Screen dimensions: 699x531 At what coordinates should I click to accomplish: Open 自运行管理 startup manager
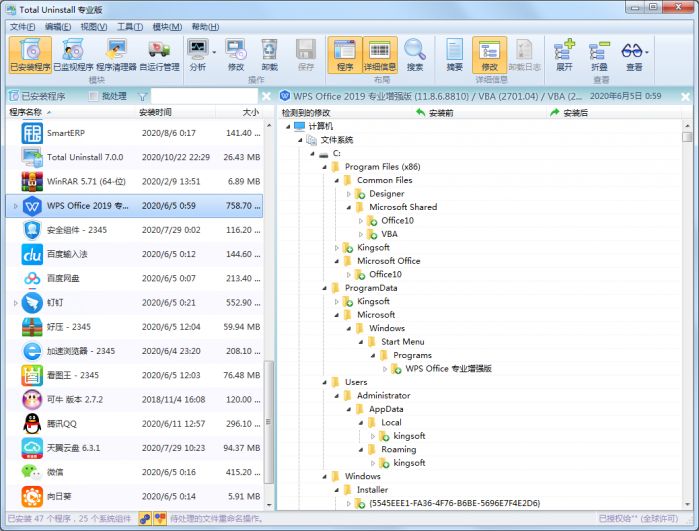(x=160, y=54)
